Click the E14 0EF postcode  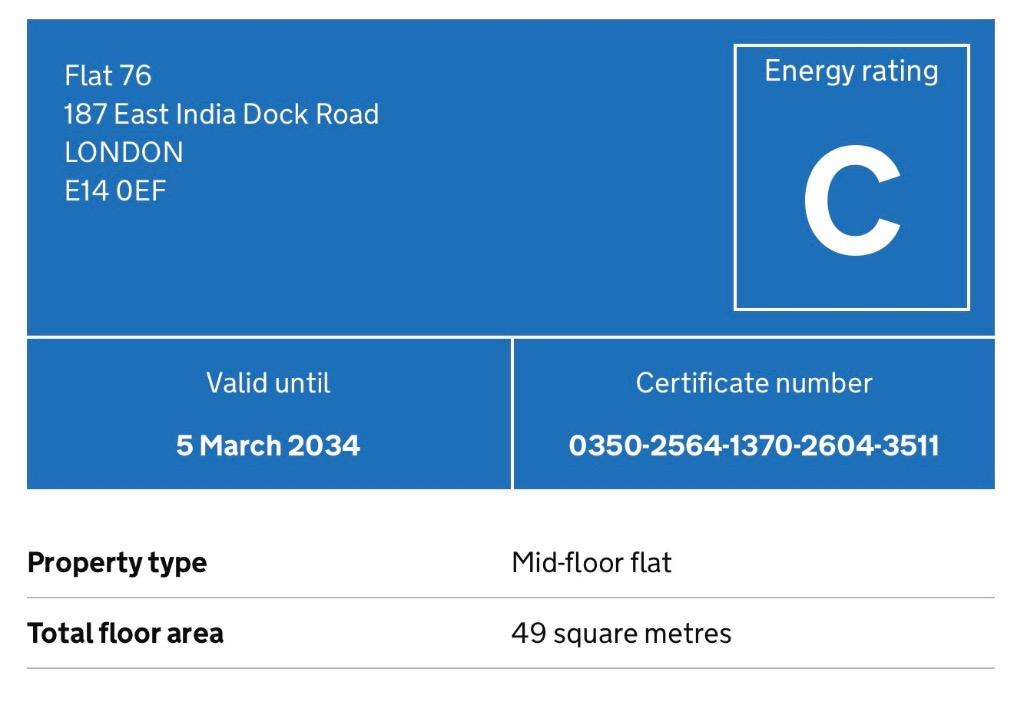tap(115, 191)
